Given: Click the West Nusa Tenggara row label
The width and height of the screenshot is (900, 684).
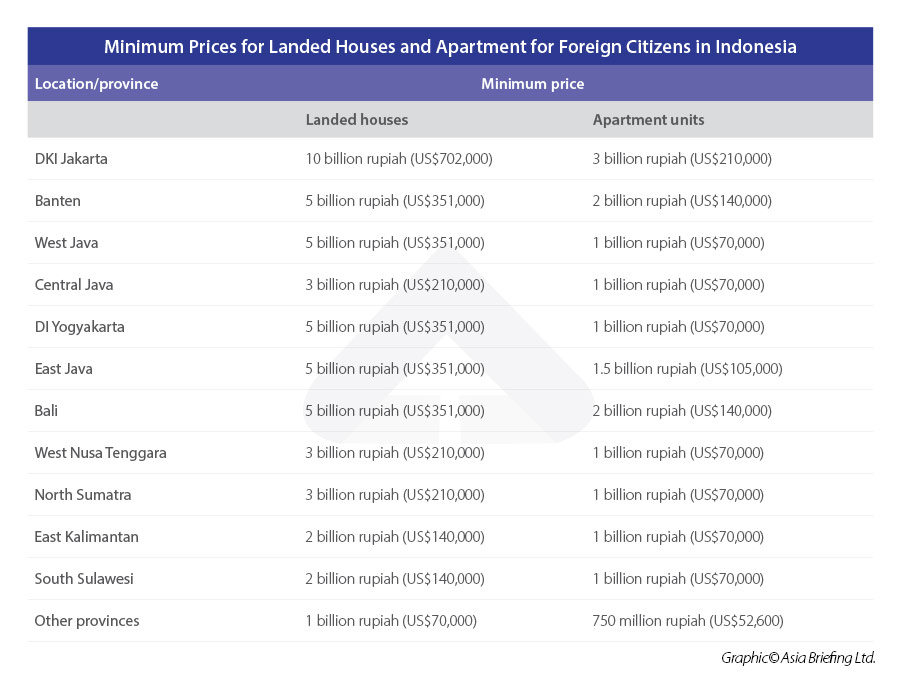Looking at the screenshot, I should [100, 453].
